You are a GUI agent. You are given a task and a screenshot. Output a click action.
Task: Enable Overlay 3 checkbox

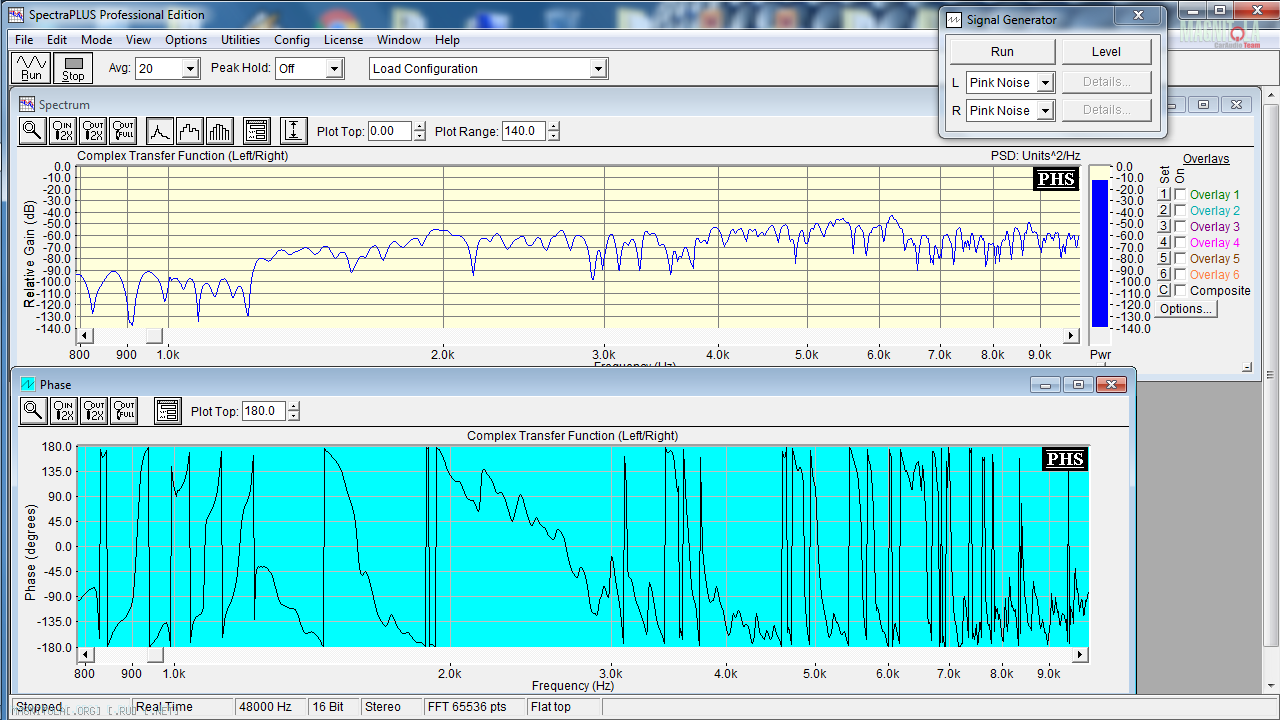tap(1180, 227)
